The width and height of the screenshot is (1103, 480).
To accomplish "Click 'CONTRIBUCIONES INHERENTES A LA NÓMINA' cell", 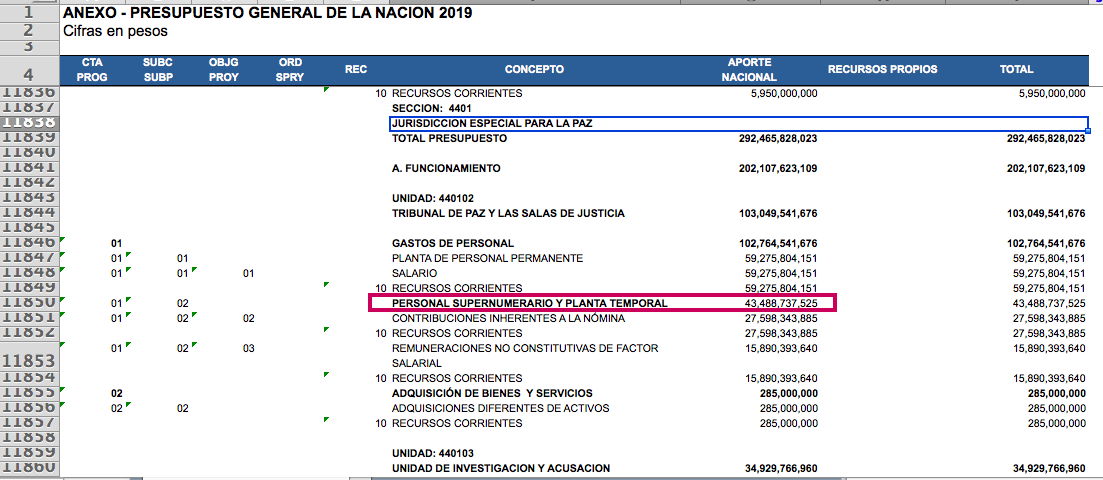I will (x=509, y=318).
